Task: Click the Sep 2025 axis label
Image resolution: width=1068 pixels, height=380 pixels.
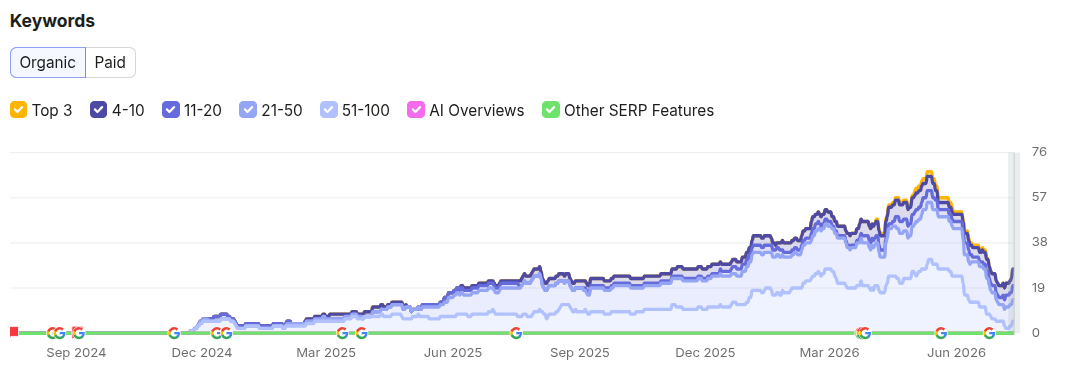Action: click(x=580, y=353)
